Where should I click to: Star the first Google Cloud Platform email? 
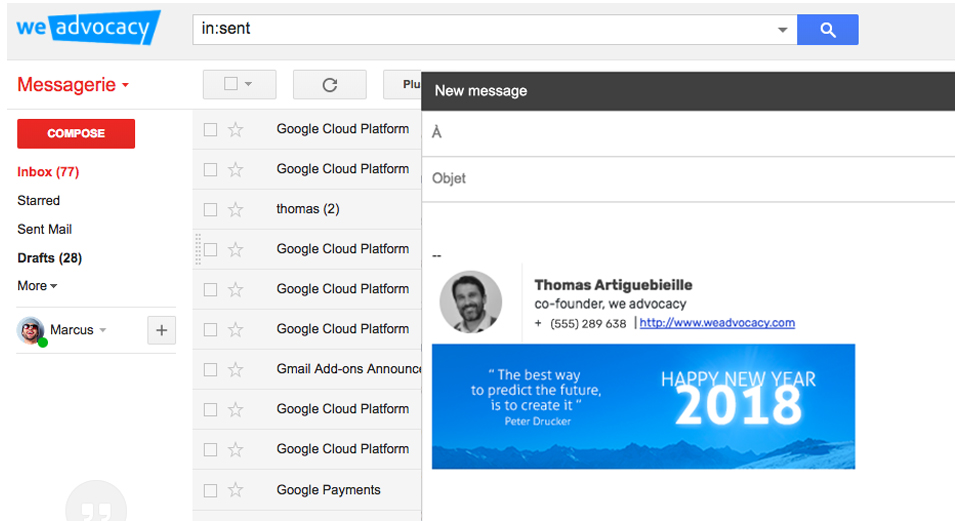tap(235, 129)
